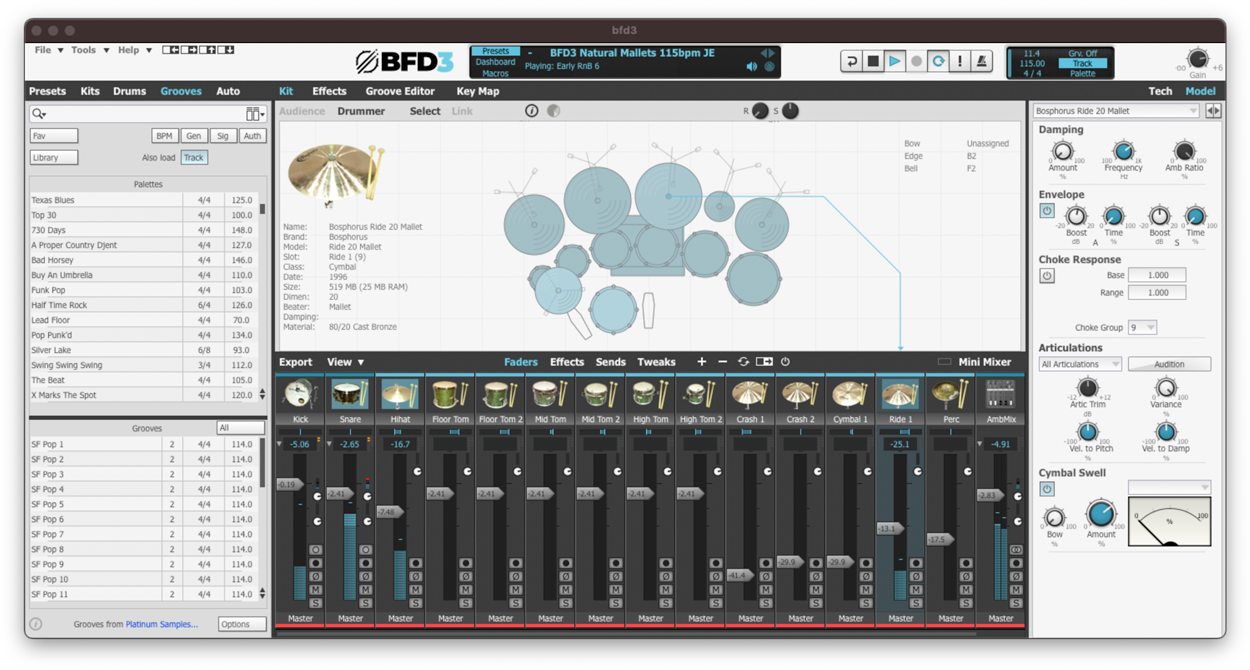The width and height of the screenshot is (1250, 670).
Task: Open the Grooves tab
Action: (181, 90)
